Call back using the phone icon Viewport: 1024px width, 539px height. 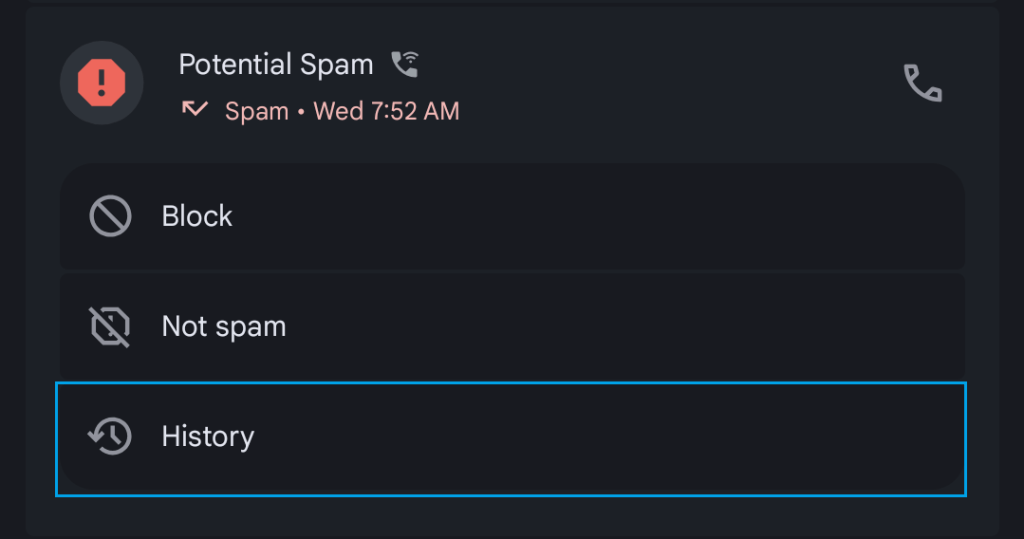pyautogui.click(x=922, y=83)
